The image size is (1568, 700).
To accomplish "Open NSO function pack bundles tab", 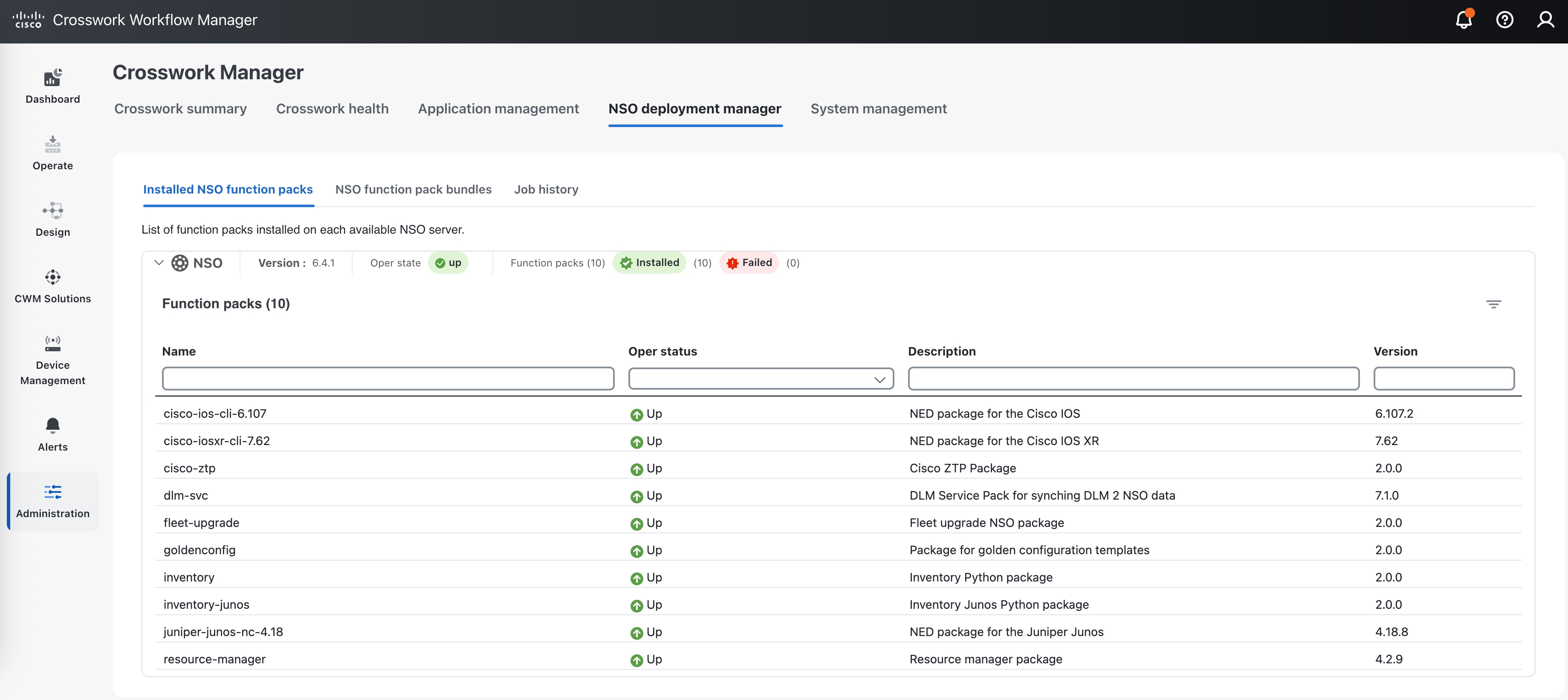I will (x=413, y=189).
